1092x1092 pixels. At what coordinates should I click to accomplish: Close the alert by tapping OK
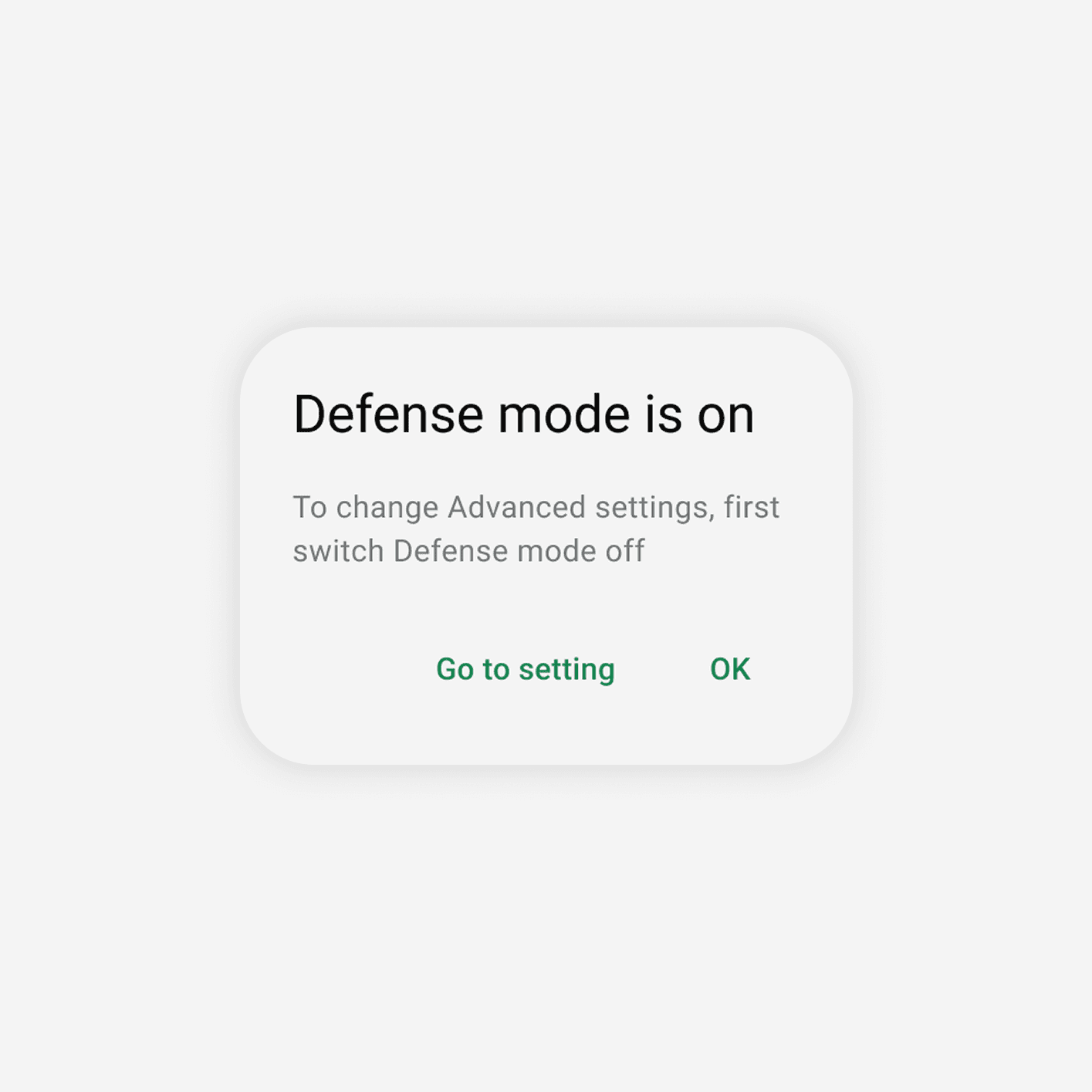coord(730,669)
